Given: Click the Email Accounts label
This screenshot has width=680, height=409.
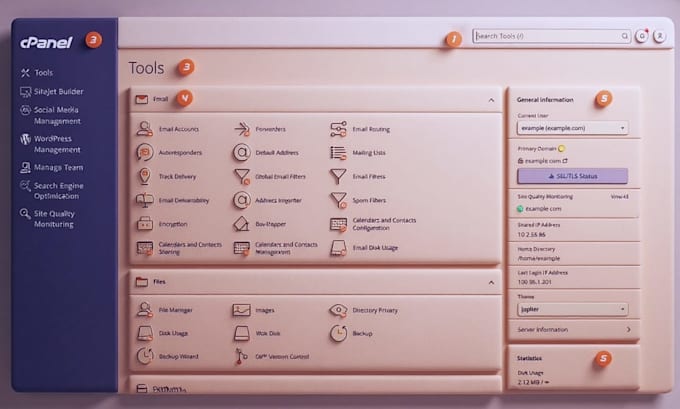Looking at the screenshot, I should point(179,129).
